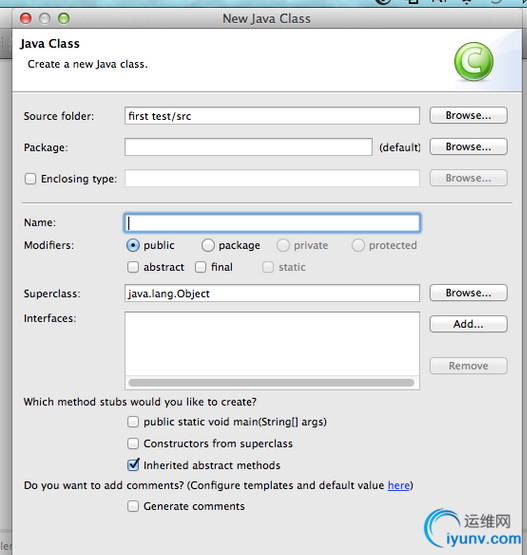Click the green Java class icon
The width and height of the screenshot is (527, 555).
(474, 62)
